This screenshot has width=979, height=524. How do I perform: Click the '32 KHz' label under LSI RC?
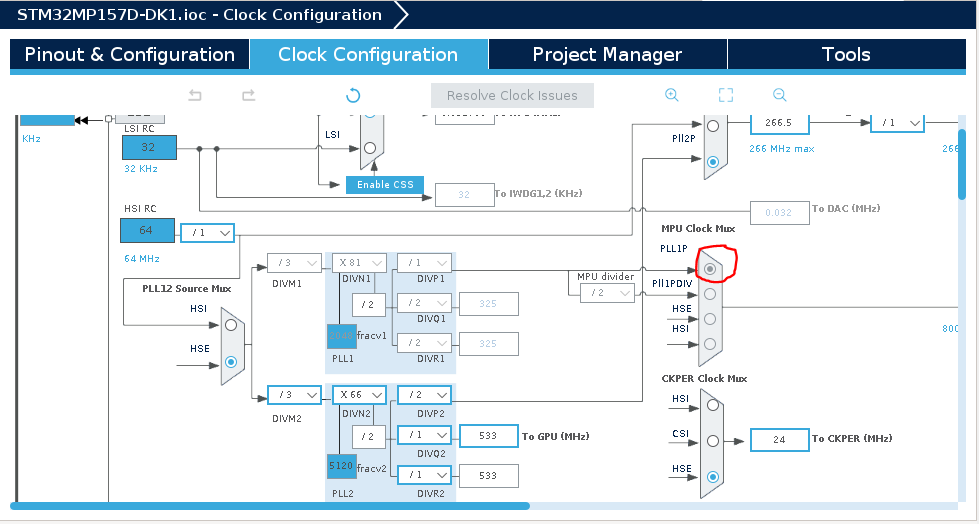[x=140, y=169]
